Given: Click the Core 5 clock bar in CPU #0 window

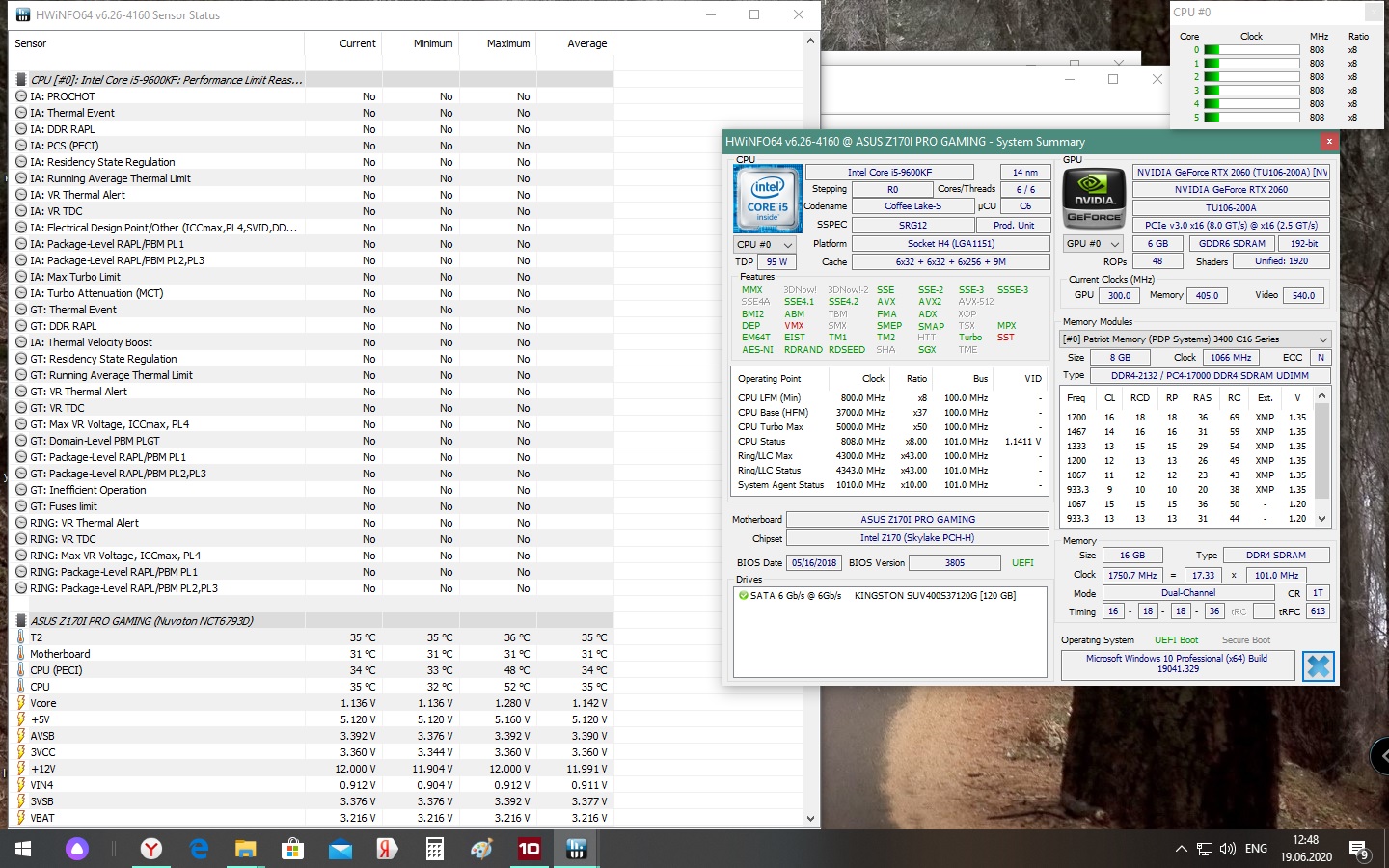Looking at the screenshot, I should 1251,118.
